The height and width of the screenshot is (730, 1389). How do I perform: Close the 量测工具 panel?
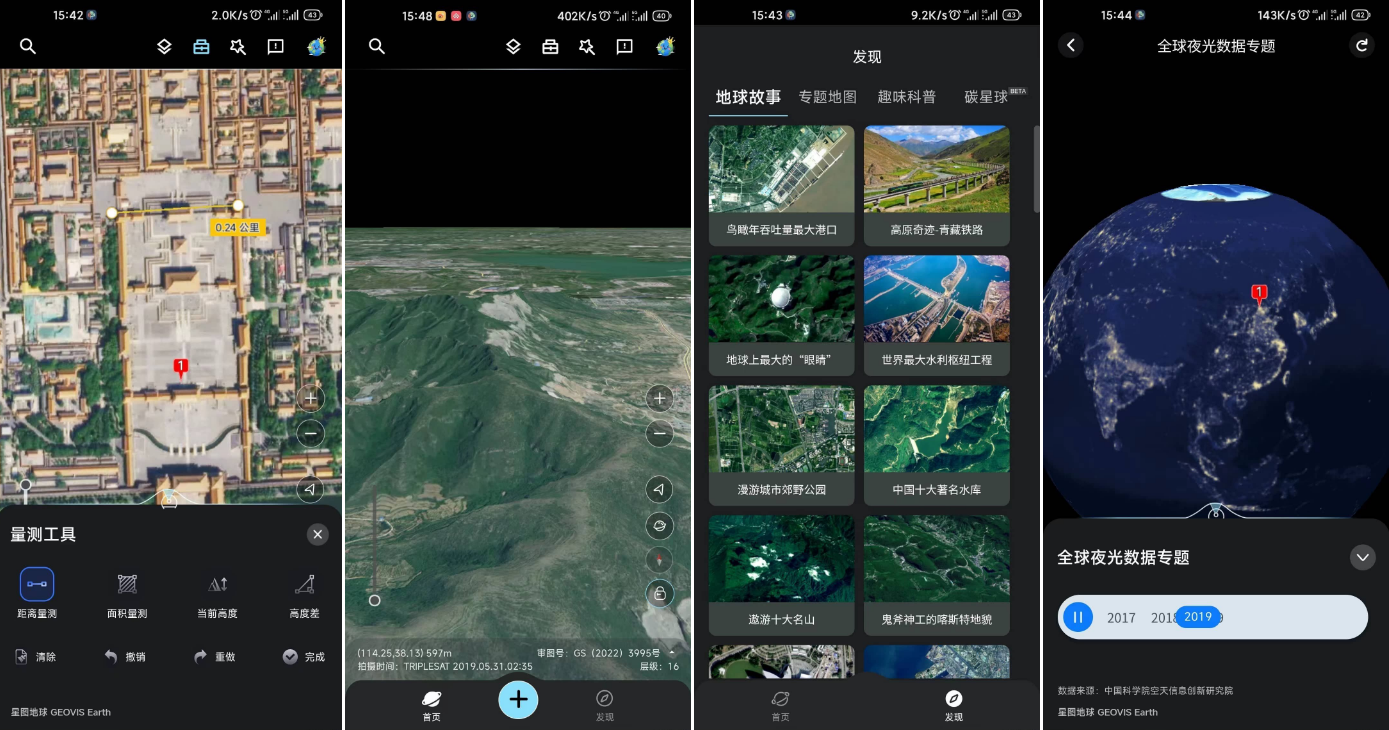tap(318, 534)
